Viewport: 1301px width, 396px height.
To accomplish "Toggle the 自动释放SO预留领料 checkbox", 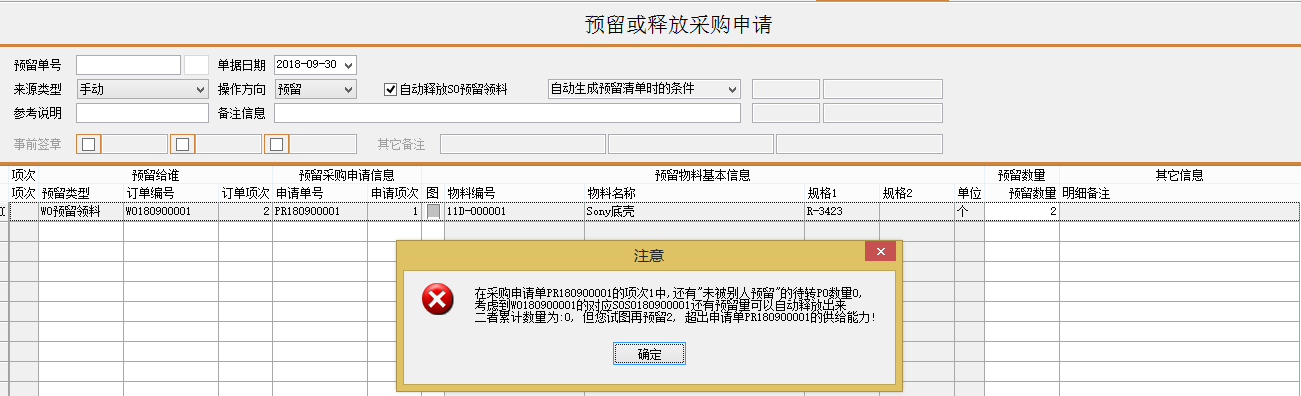I will (391, 89).
